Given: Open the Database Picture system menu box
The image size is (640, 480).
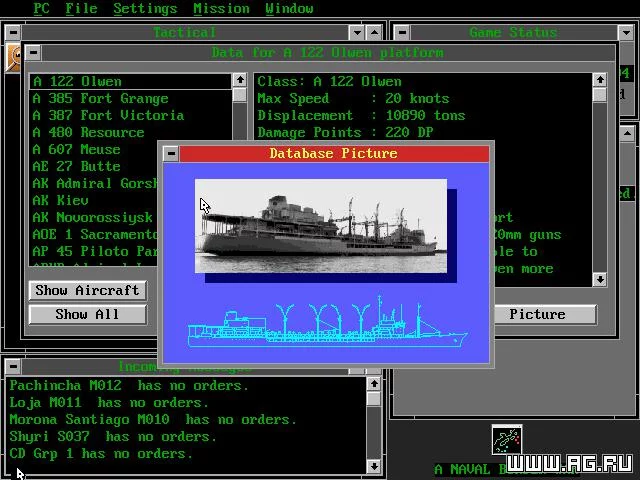Looking at the screenshot, I should [x=171, y=153].
